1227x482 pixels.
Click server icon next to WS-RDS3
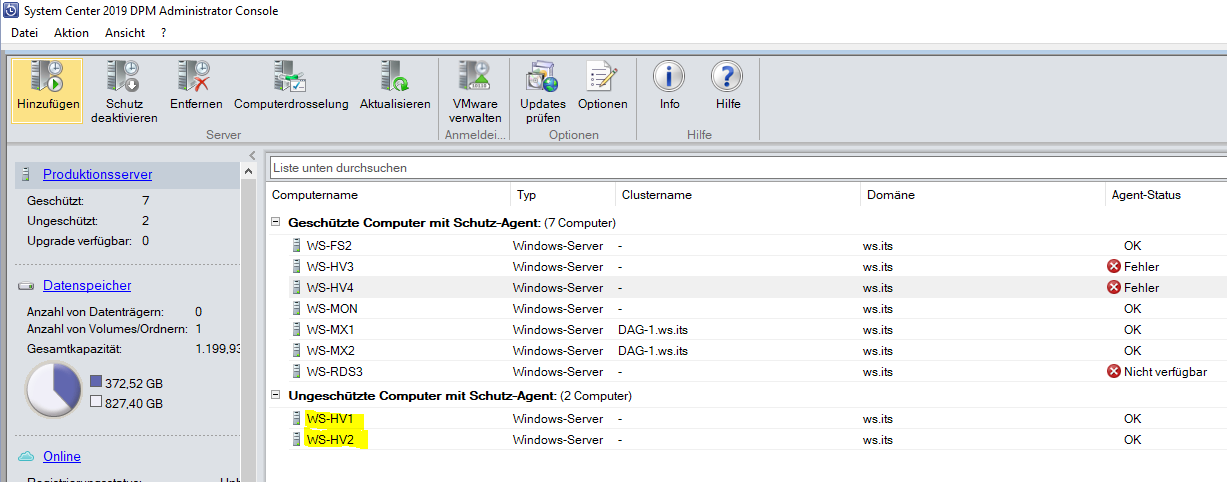(x=296, y=371)
